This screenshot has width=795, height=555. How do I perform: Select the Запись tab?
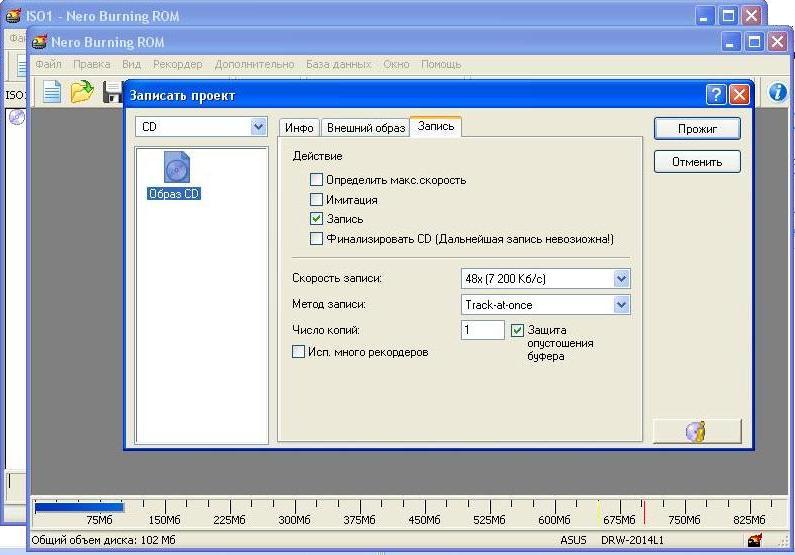[436, 126]
